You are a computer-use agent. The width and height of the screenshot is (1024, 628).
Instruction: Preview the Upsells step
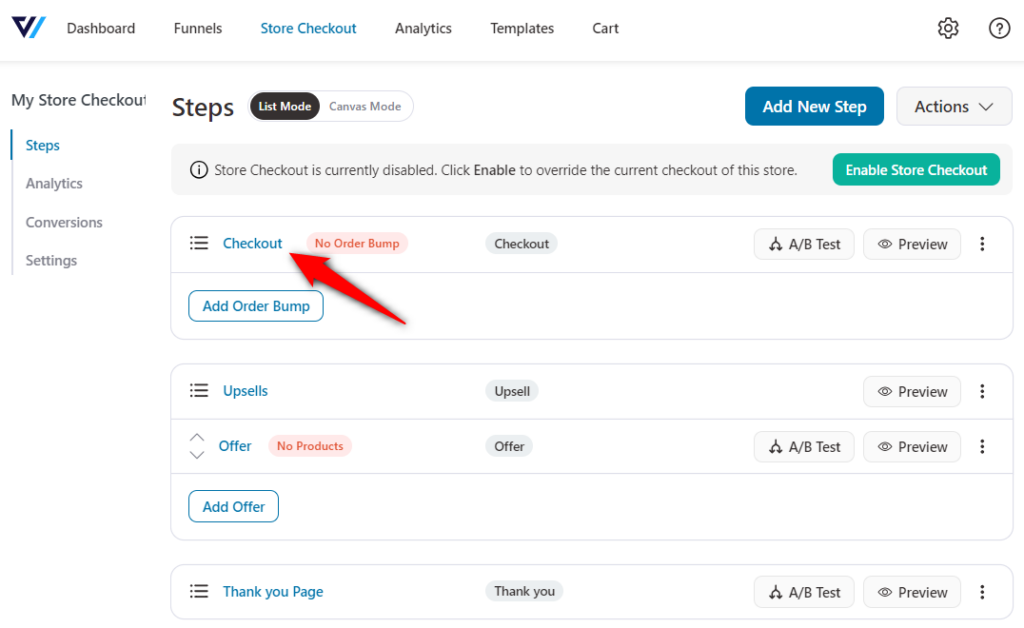[912, 392]
